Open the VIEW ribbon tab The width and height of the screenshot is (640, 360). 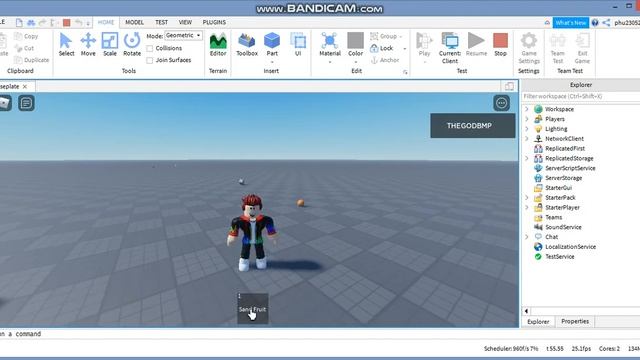[185, 22]
